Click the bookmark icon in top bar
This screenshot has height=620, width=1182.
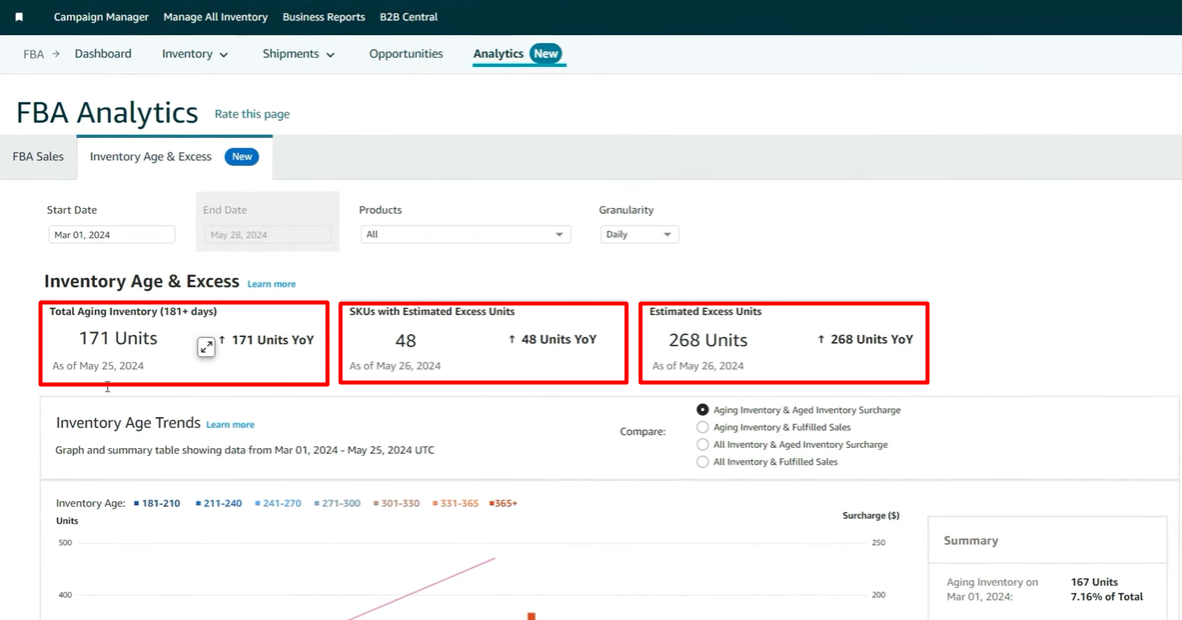click(x=19, y=17)
